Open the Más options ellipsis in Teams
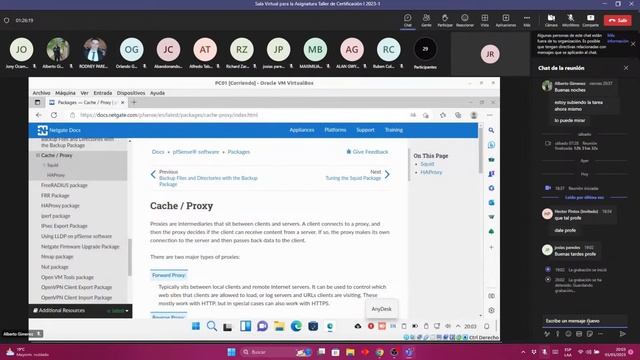640x360 pixels. [527, 20]
